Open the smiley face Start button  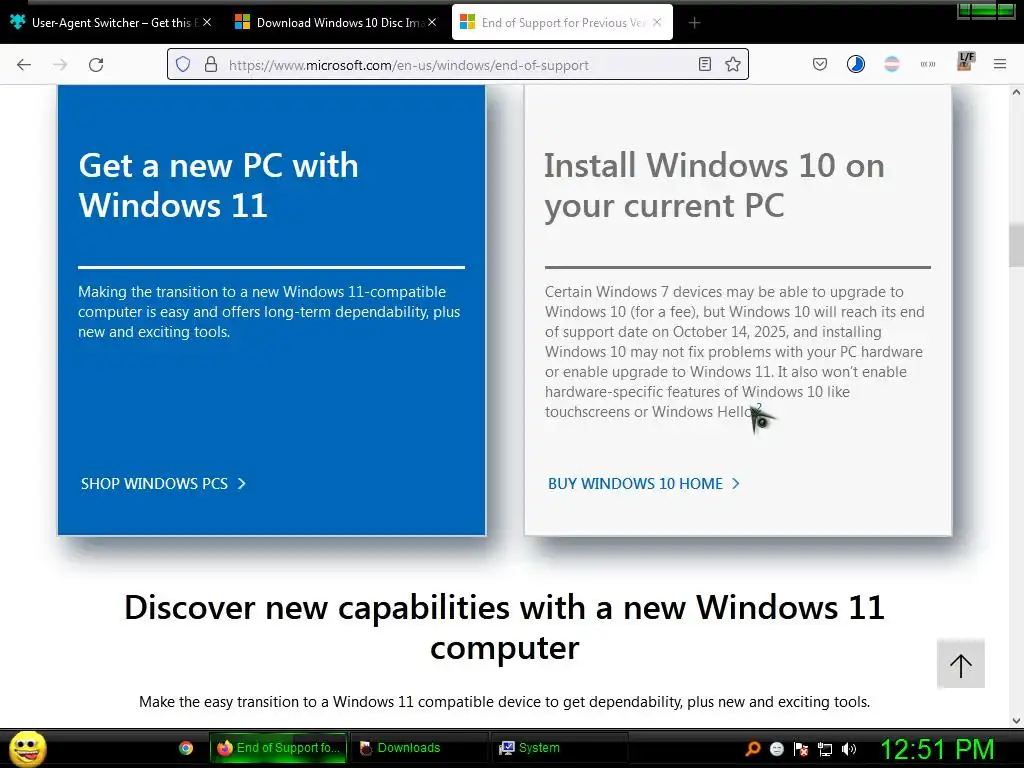[x=27, y=748]
